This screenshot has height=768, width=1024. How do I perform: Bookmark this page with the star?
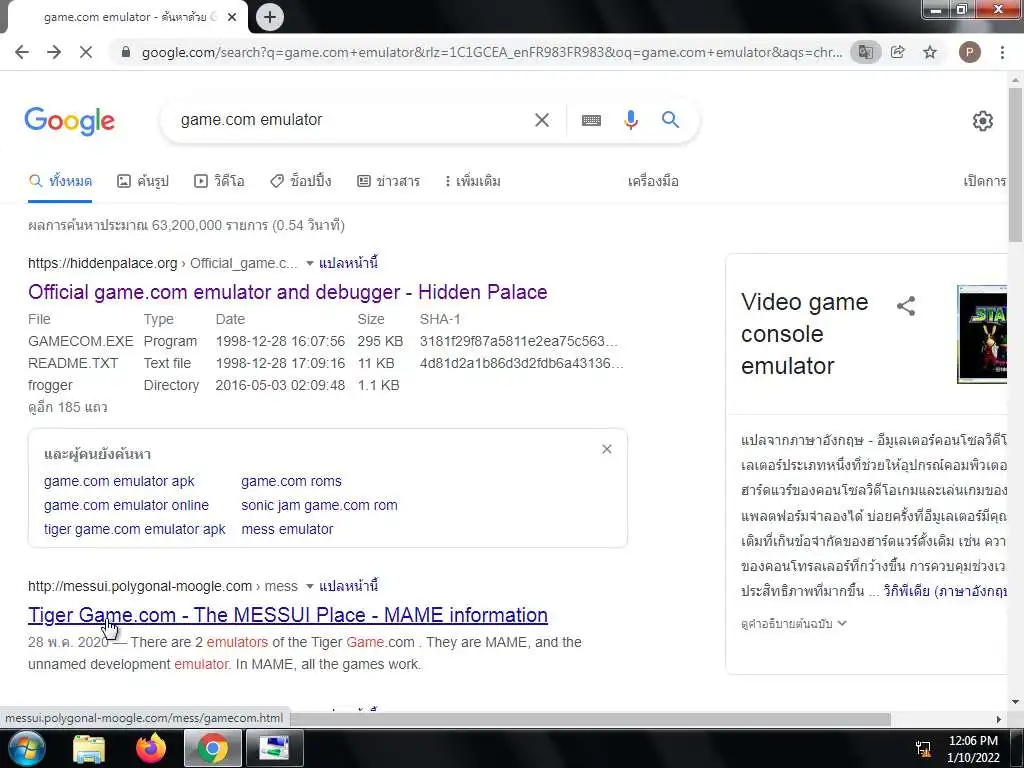[930, 52]
